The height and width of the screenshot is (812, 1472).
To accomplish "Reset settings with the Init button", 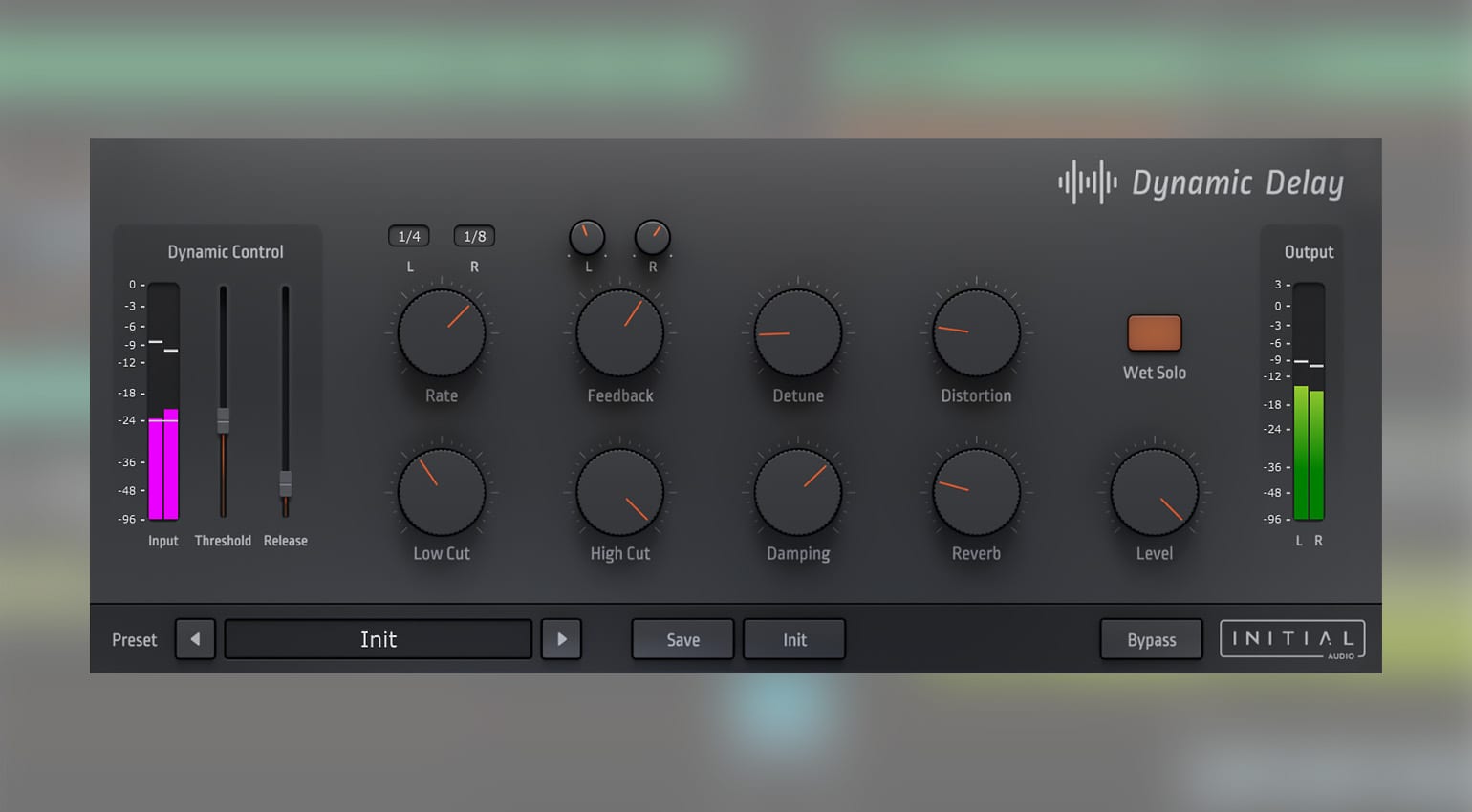I will click(x=793, y=639).
